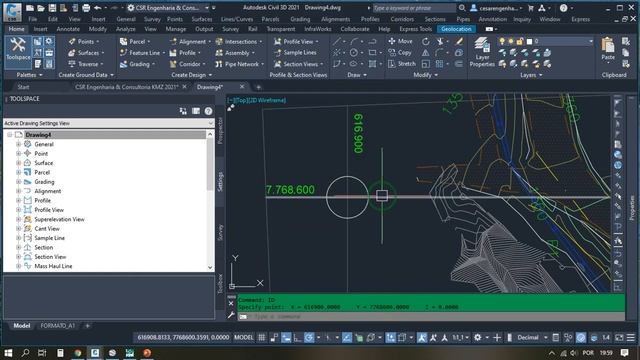
Task: Collapse the Drawing4 tree root
Action: (9, 135)
